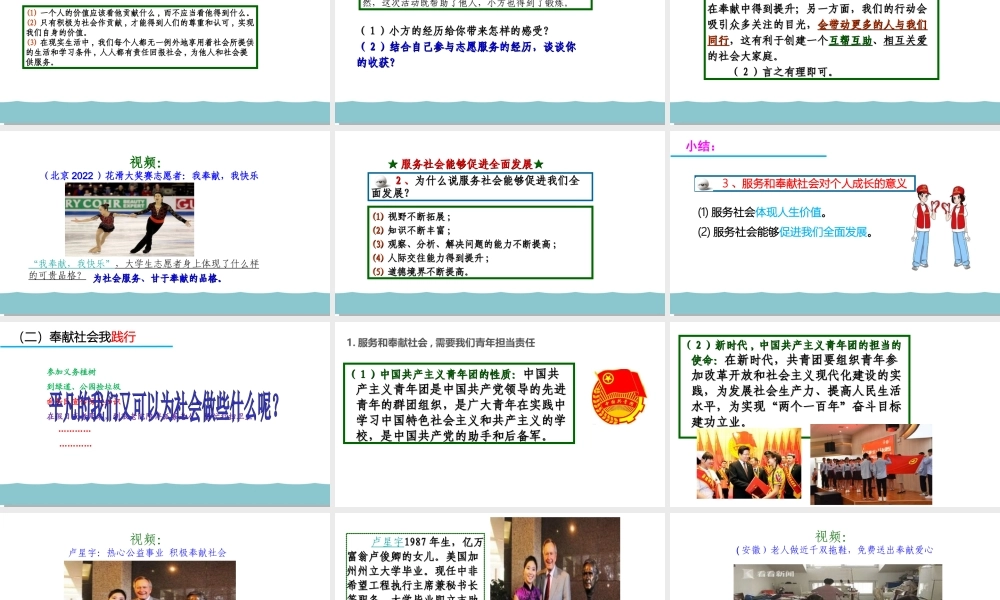Click the photo of officials shaking hands
Viewport: 1000px width, 600px height.
[749, 464]
